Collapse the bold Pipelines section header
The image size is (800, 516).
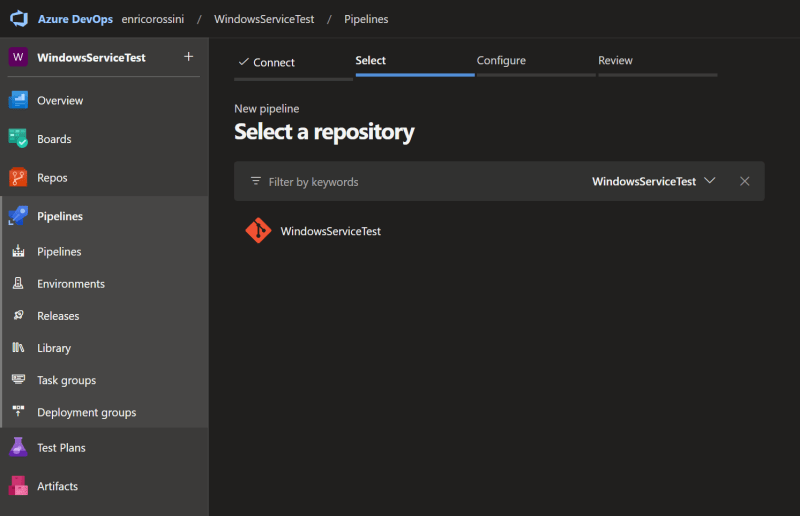[60, 216]
